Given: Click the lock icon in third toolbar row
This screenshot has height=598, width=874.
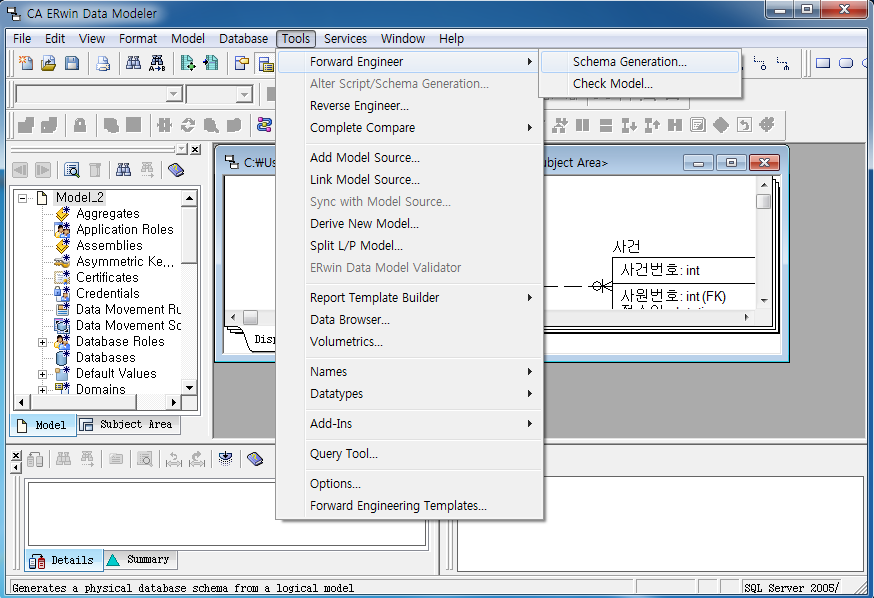Looking at the screenshot, I should [80, 125].
